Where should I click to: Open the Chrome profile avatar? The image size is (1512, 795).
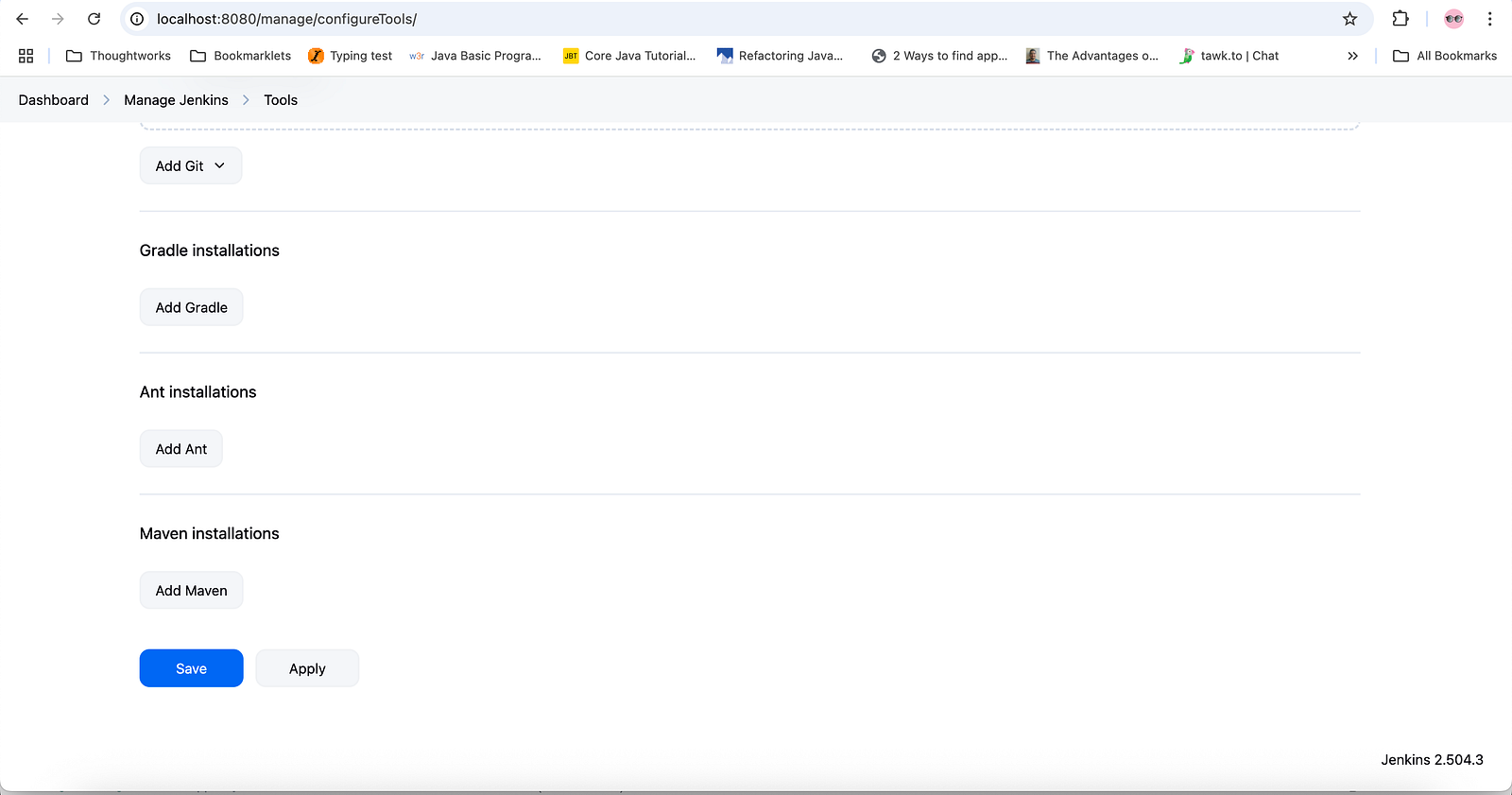tap(1453, 19)
